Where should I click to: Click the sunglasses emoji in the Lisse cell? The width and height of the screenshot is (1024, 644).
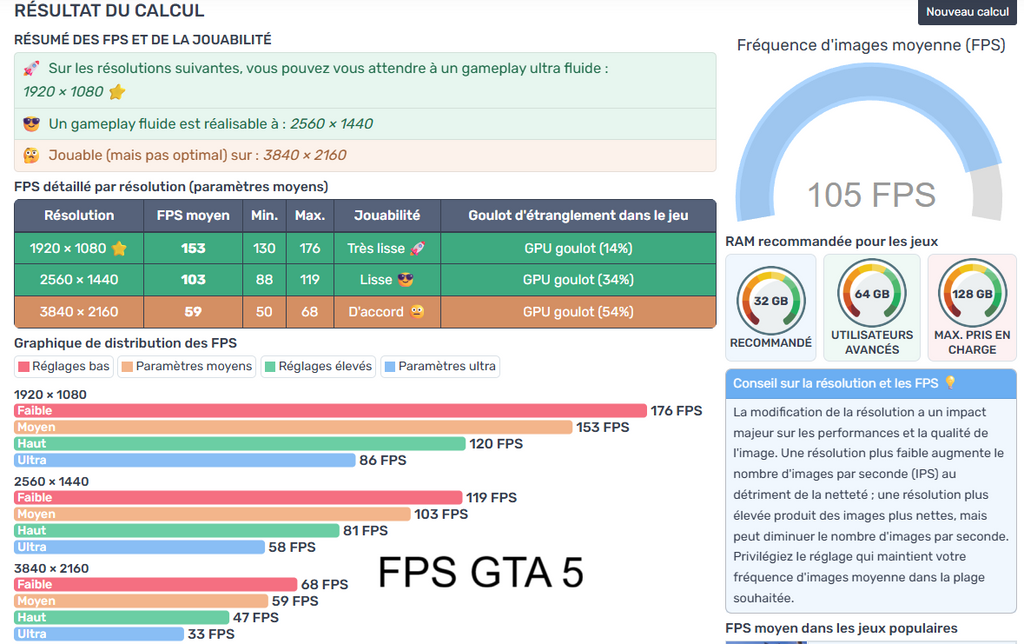(x=405, y=280)
